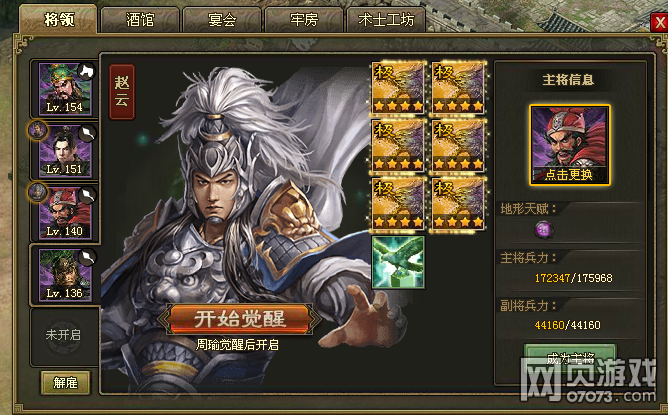
Task: Click the bottom-left 极 equipment icon
Action: 398,204
